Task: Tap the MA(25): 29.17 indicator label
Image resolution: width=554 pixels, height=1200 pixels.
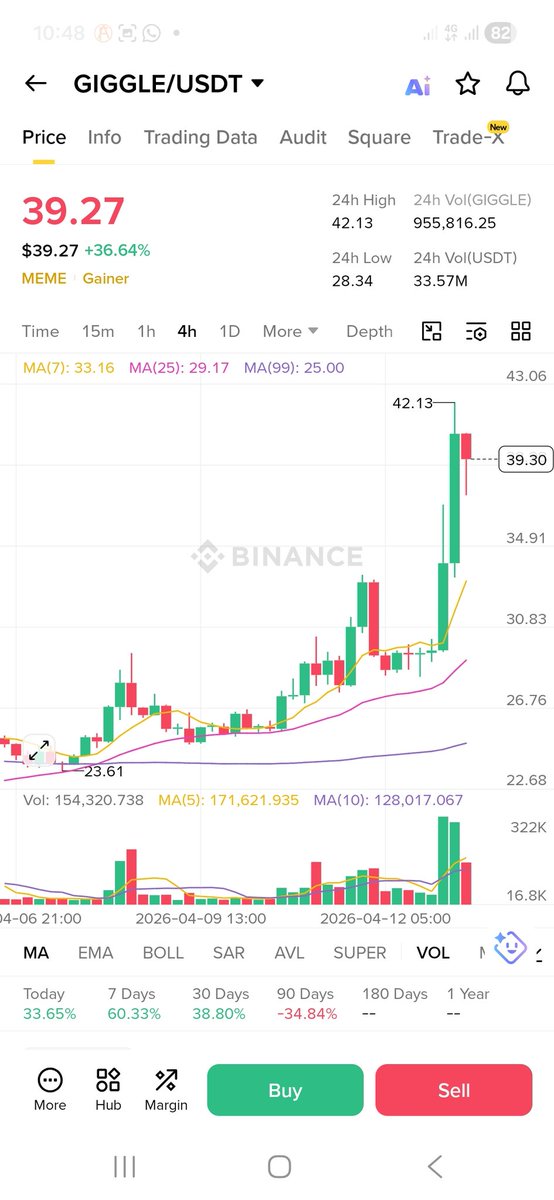Action: pyautogui.click(x=179, y=368)
